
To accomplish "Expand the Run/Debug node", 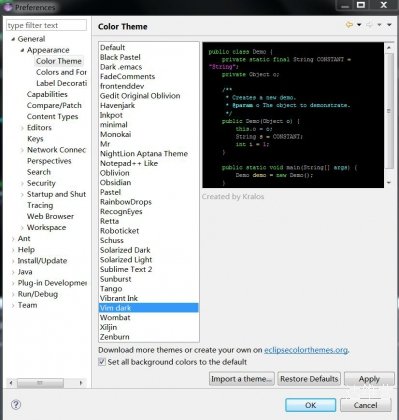I will [13, 294].
